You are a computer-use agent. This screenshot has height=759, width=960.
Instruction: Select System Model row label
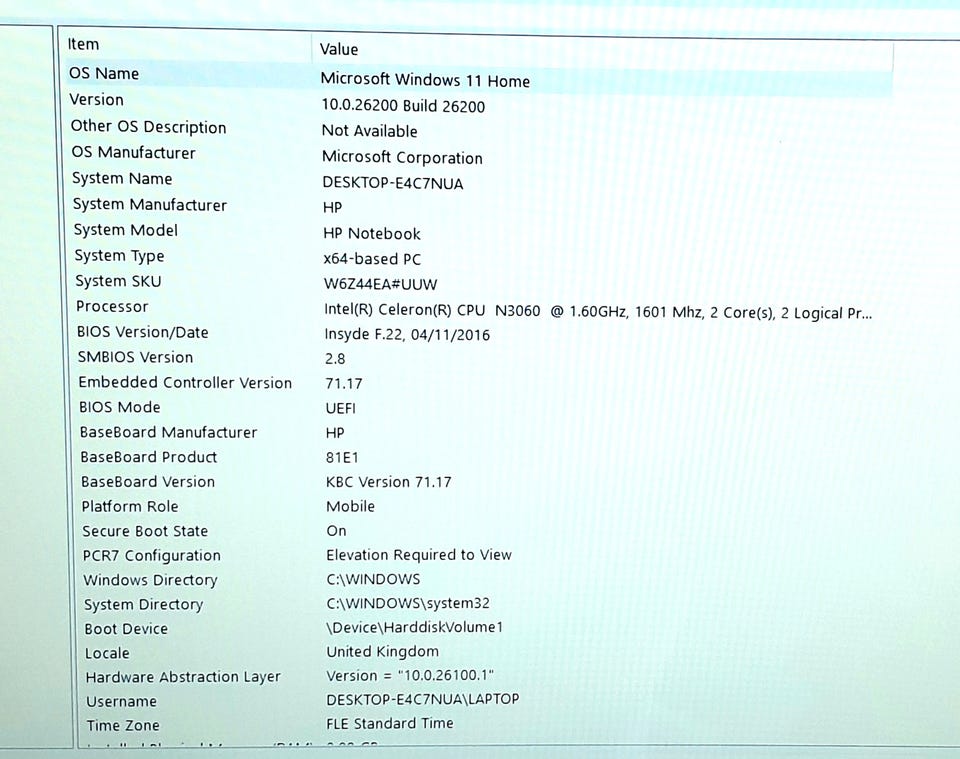(x=126, y=230)
